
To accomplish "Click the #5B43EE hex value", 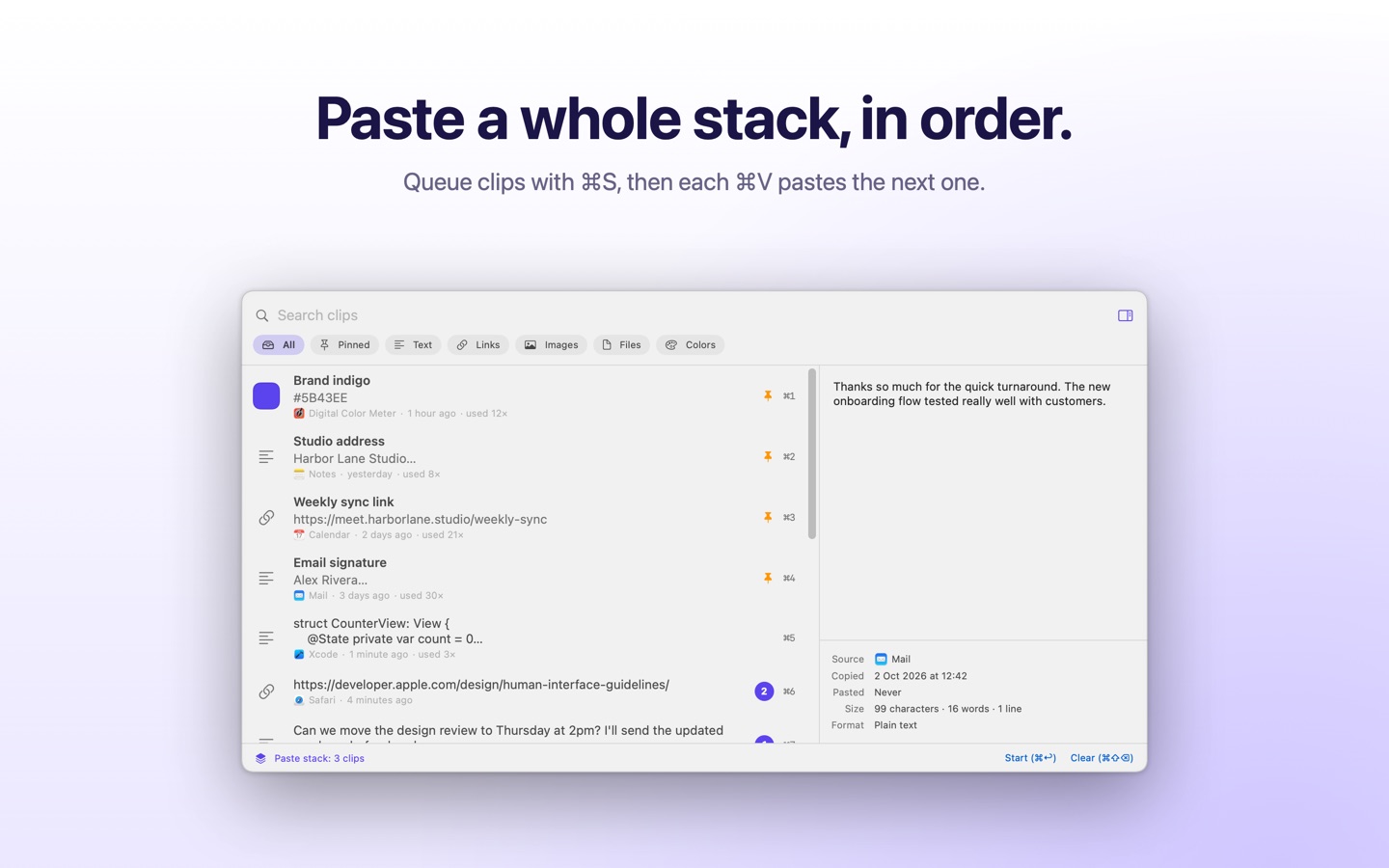I will tap(320, 397).
